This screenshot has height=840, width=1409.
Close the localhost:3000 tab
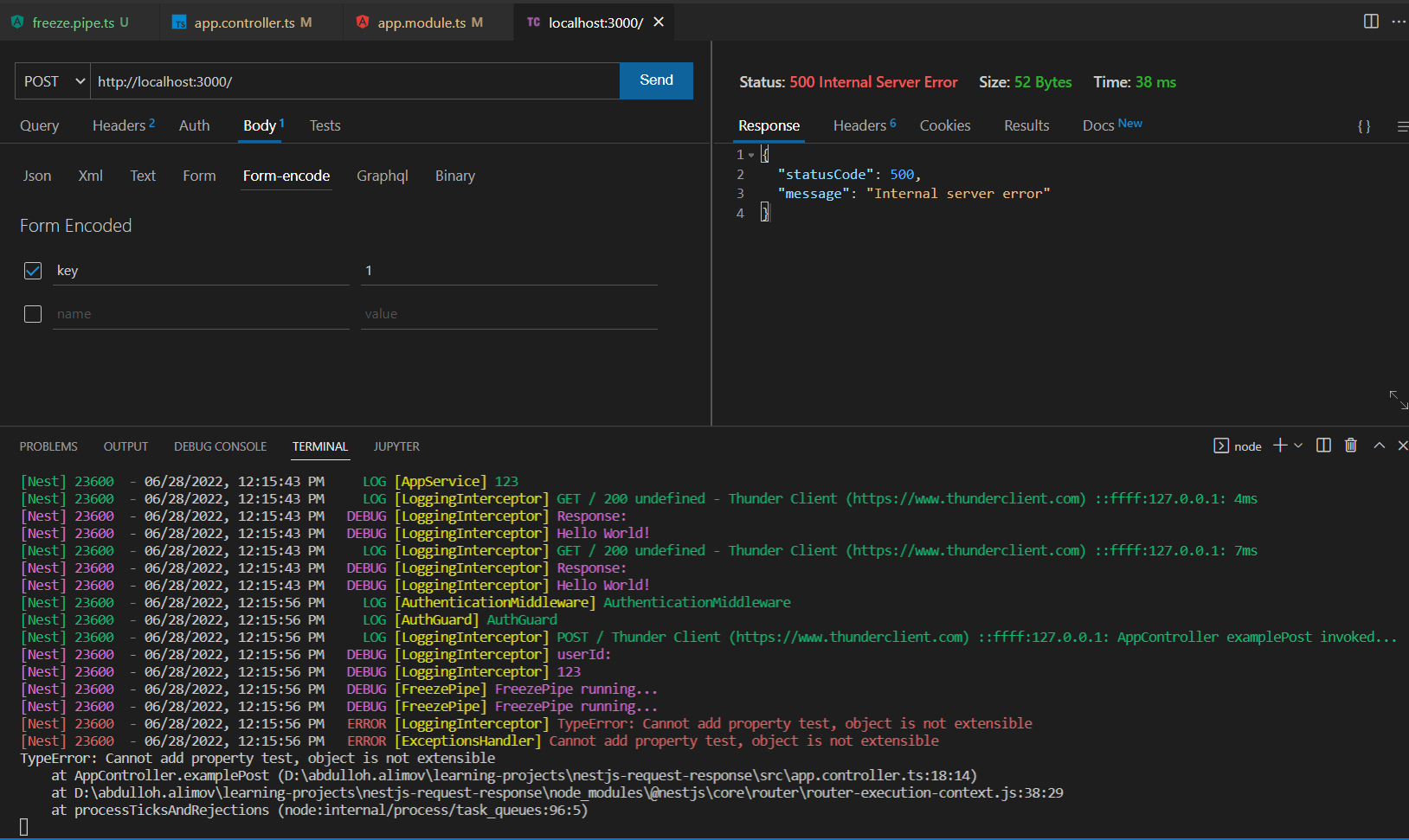pos(659,22)
